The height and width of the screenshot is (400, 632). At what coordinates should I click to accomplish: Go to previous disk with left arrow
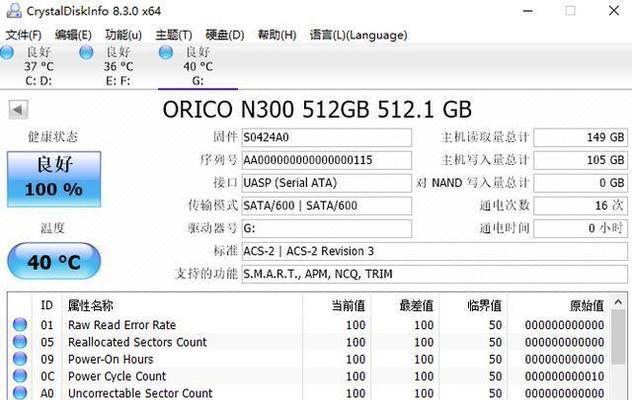click(x=18, y=109)
